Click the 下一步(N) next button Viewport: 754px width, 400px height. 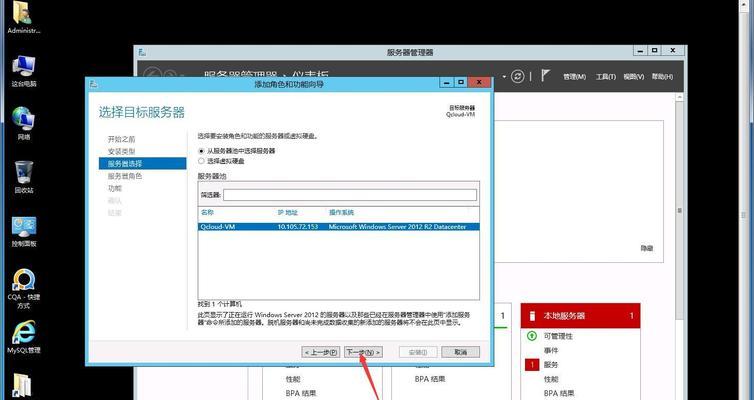pos(364,352)
